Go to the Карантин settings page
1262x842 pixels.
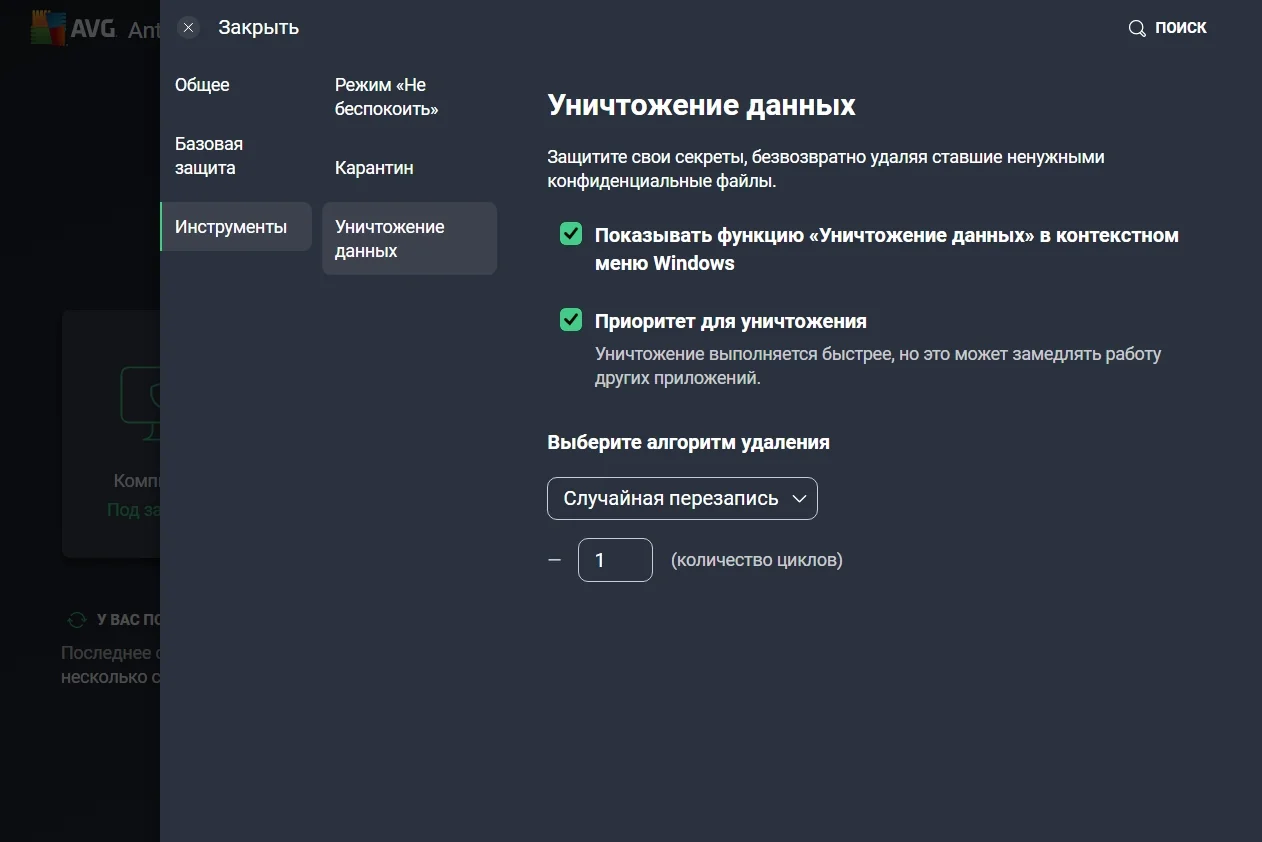tap(374, 168)
